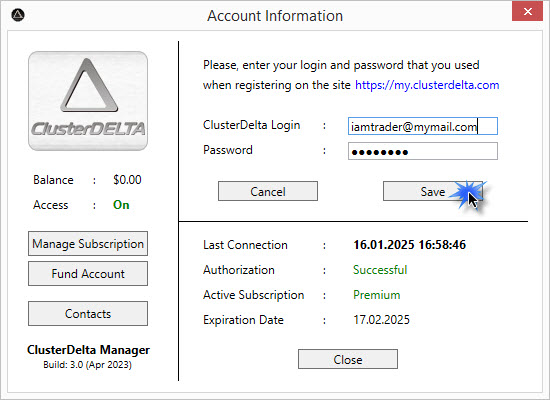Click the ClusterDelta Manager build text
This screenshot has width=550, height=400.
pyautogui.click(x=88, y=365)
